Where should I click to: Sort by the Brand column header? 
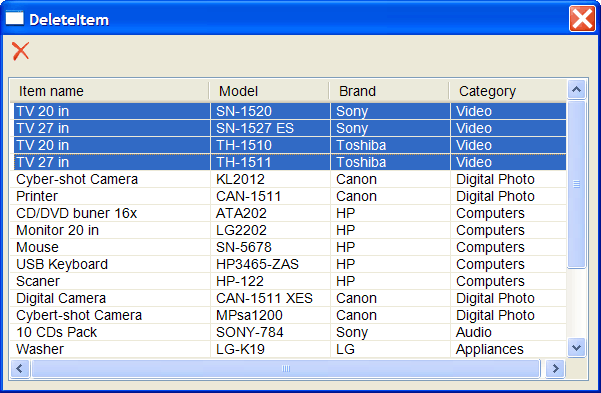point(389,91)
